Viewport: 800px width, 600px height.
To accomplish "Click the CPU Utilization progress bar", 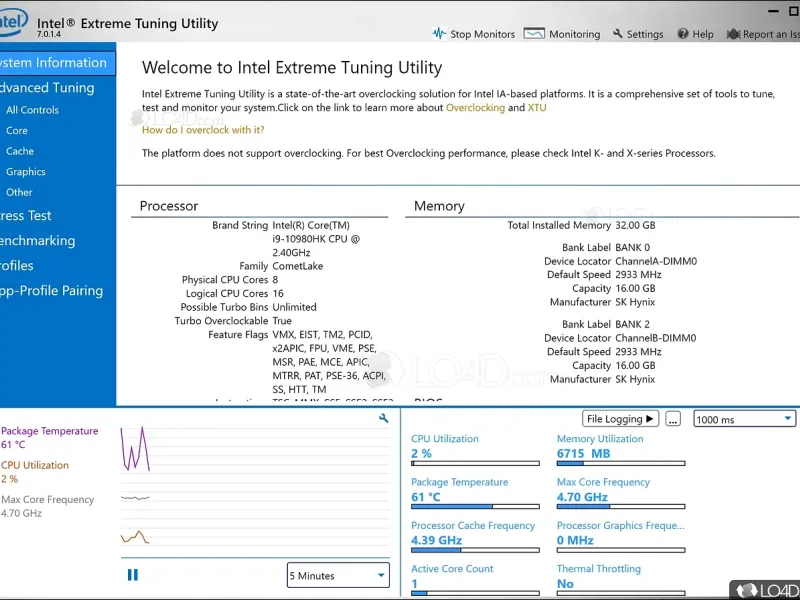I will coord(475,463).
